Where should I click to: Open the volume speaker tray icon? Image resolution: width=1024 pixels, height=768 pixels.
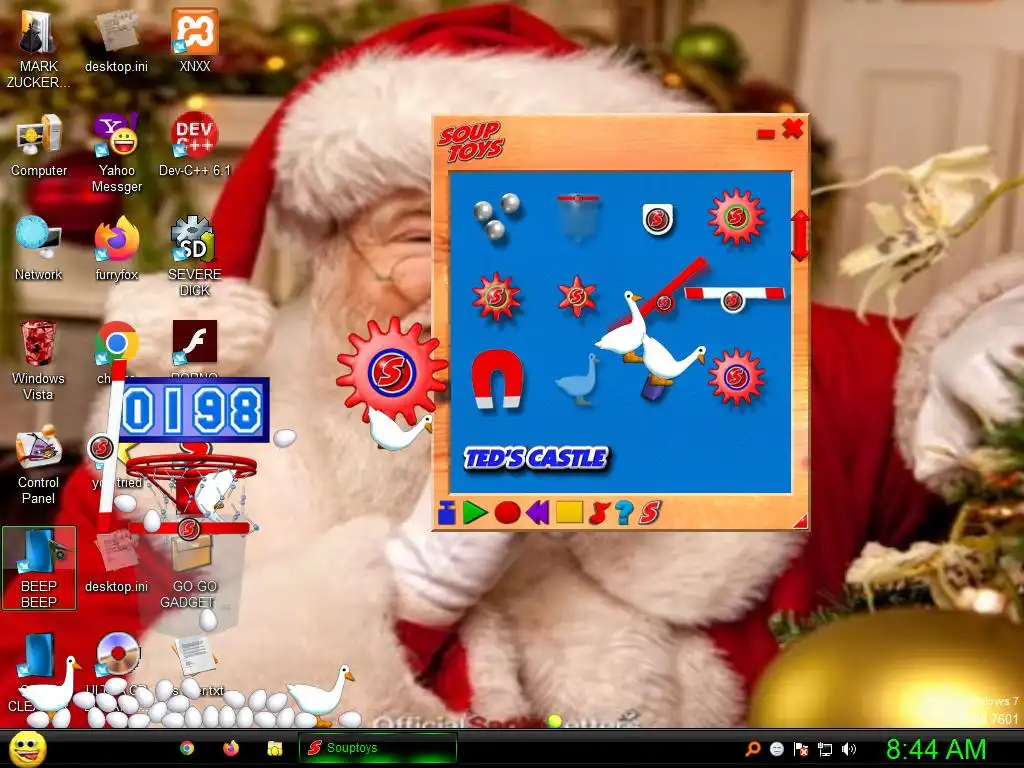point(849,749)
